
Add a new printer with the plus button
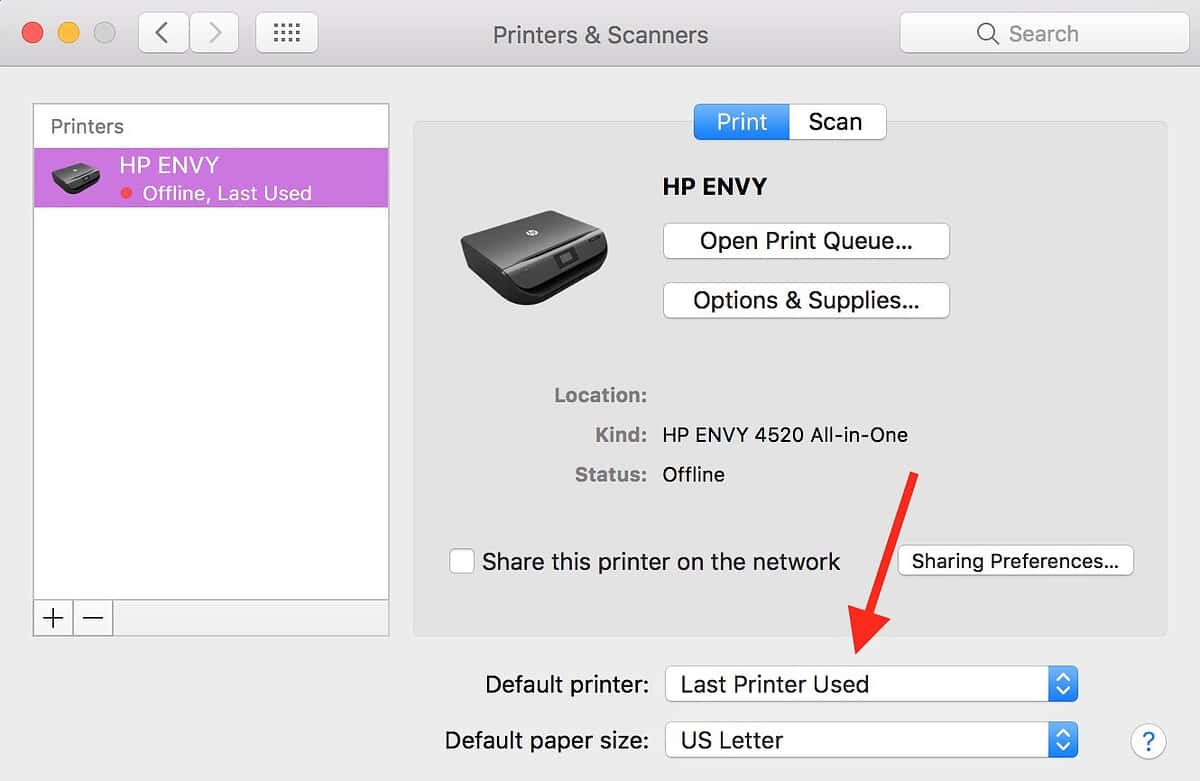[x=52, y=618]
